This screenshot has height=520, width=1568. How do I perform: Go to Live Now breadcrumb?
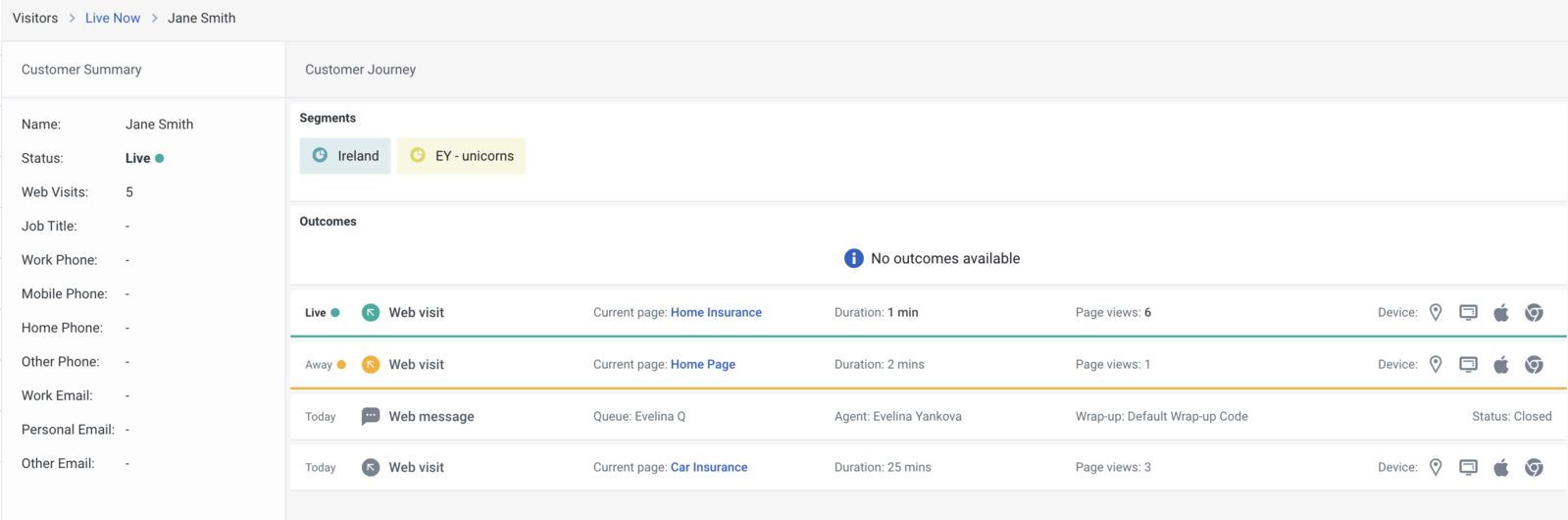[113, 18]
